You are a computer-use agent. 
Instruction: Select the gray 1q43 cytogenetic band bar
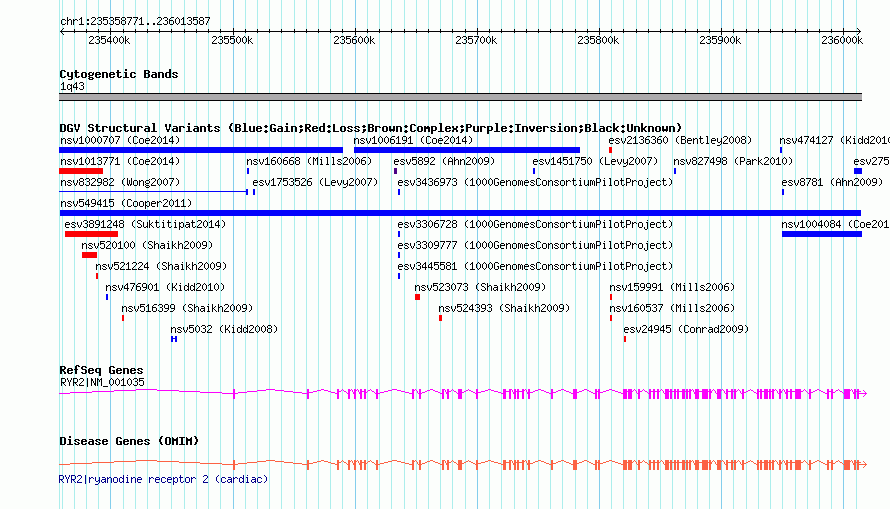(460, 97)
